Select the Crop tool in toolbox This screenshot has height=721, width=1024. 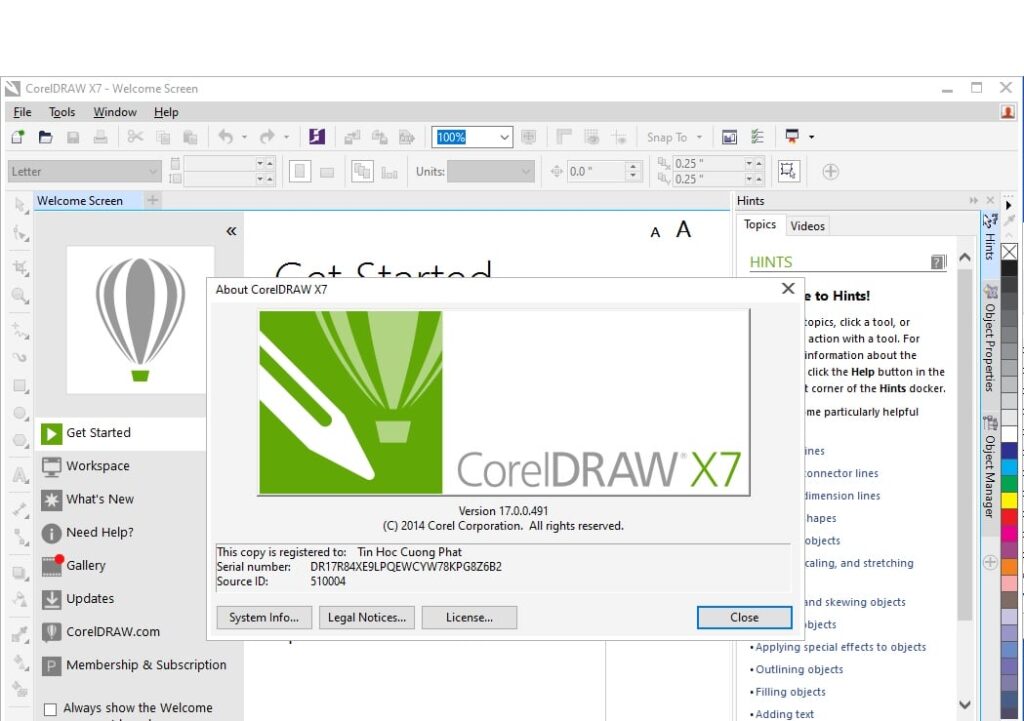[x=20, y=268]
